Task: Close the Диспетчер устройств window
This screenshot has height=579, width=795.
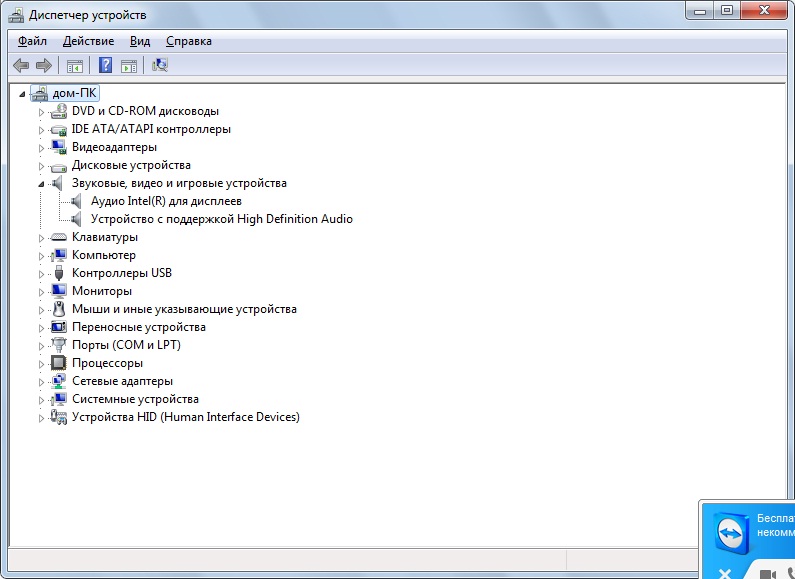Action: 765,10
